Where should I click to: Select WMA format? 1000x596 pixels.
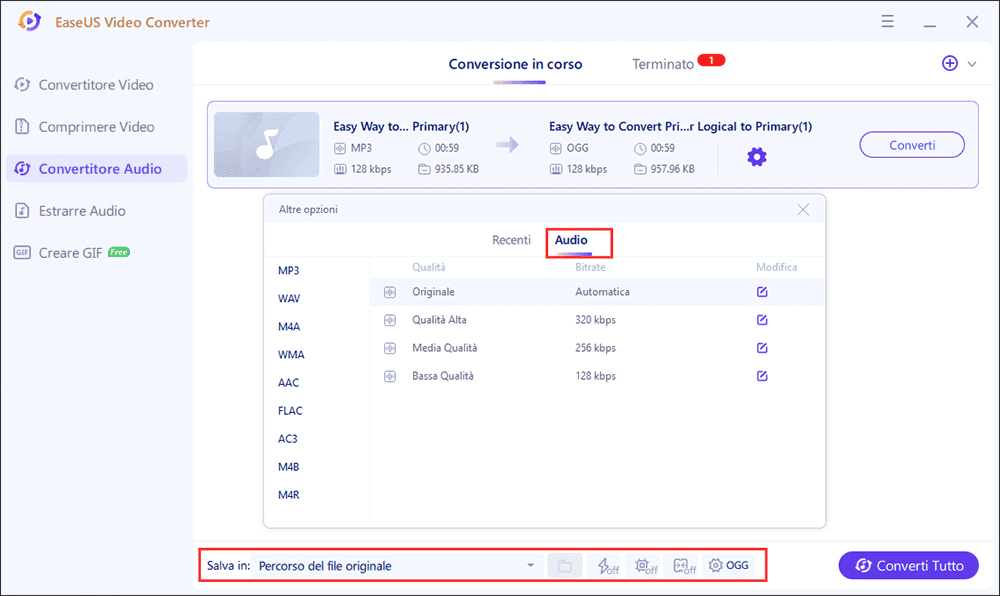point(291,354)
